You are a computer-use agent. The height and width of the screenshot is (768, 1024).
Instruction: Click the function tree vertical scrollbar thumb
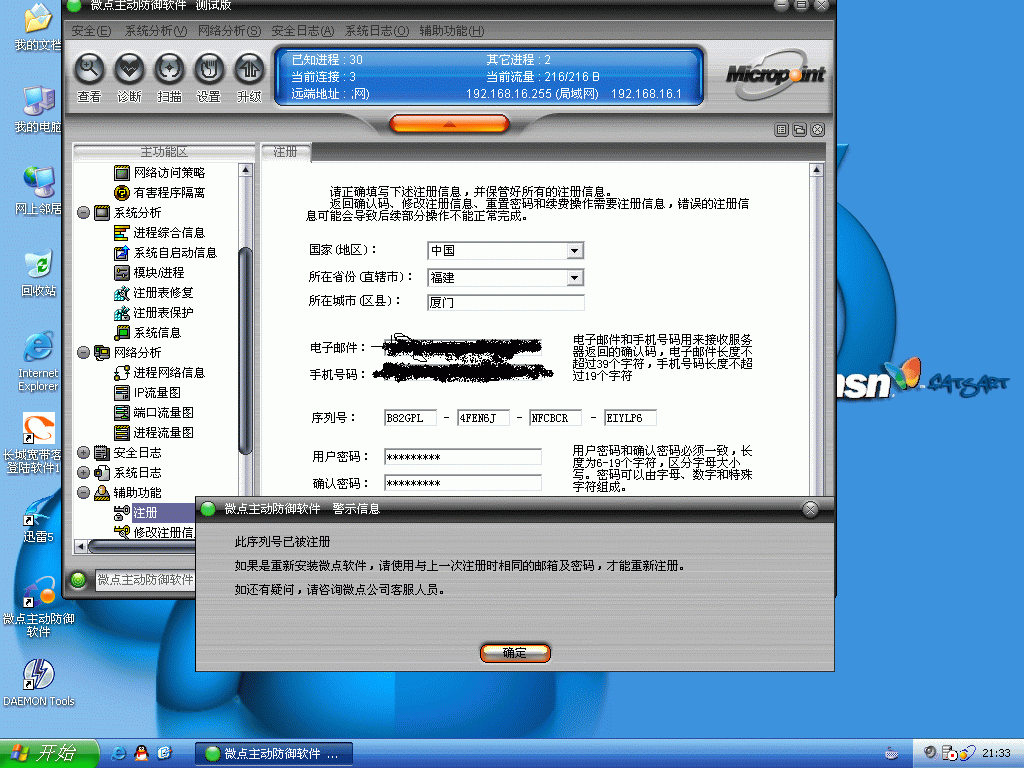[x=246, y=351]
